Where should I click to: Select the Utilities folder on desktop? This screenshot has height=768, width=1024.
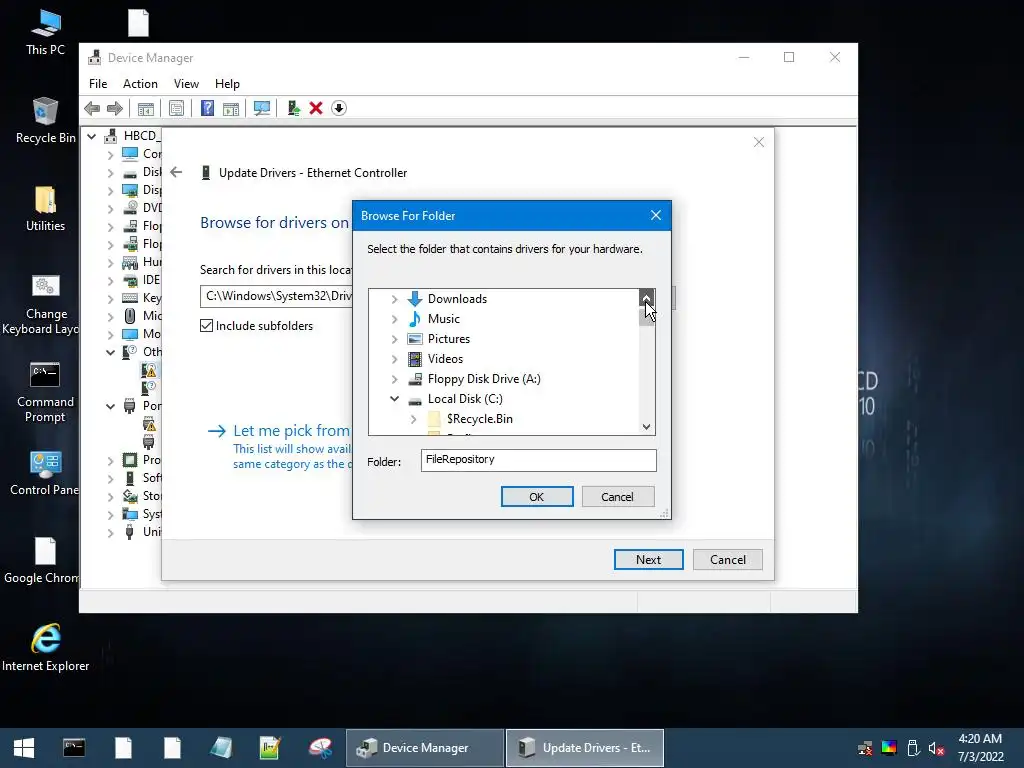coord(46,208)
